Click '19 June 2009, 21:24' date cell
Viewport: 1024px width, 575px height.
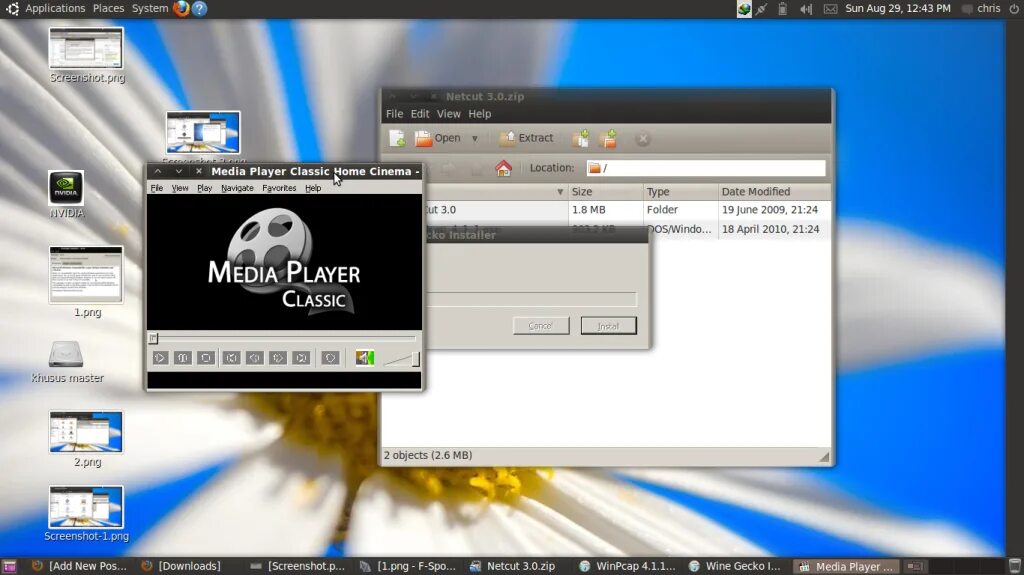pyautogui.click(x=769, y=210)
